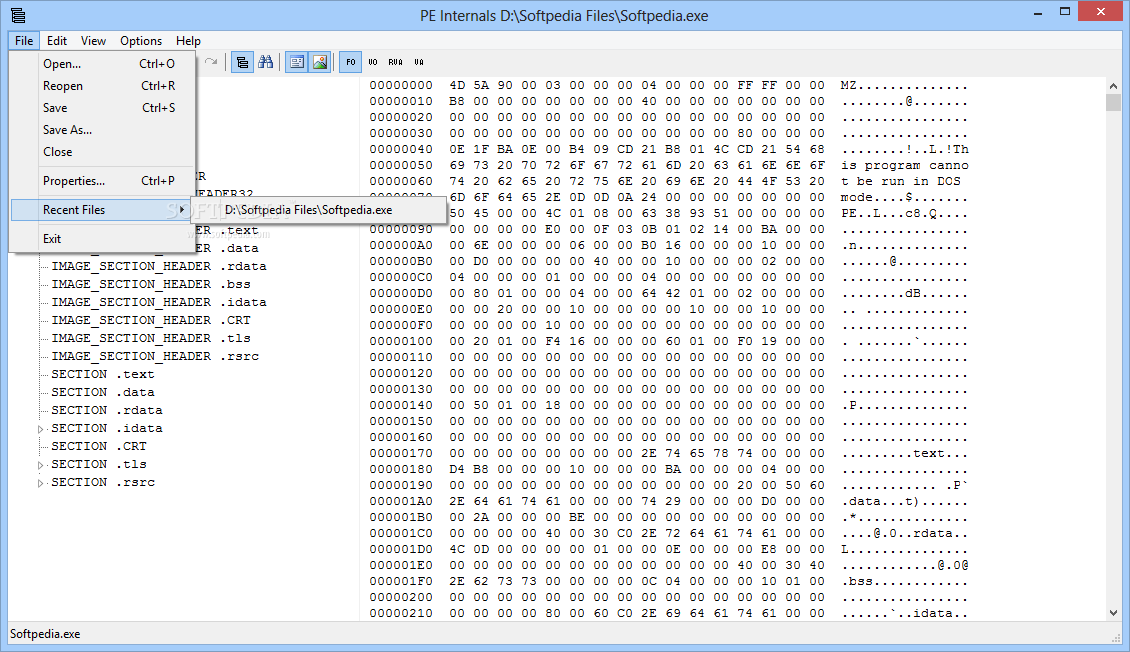Viewport: 1130px width, 652px height.
Task: Select SECTION .tls tree item
Action: point(99,464)
